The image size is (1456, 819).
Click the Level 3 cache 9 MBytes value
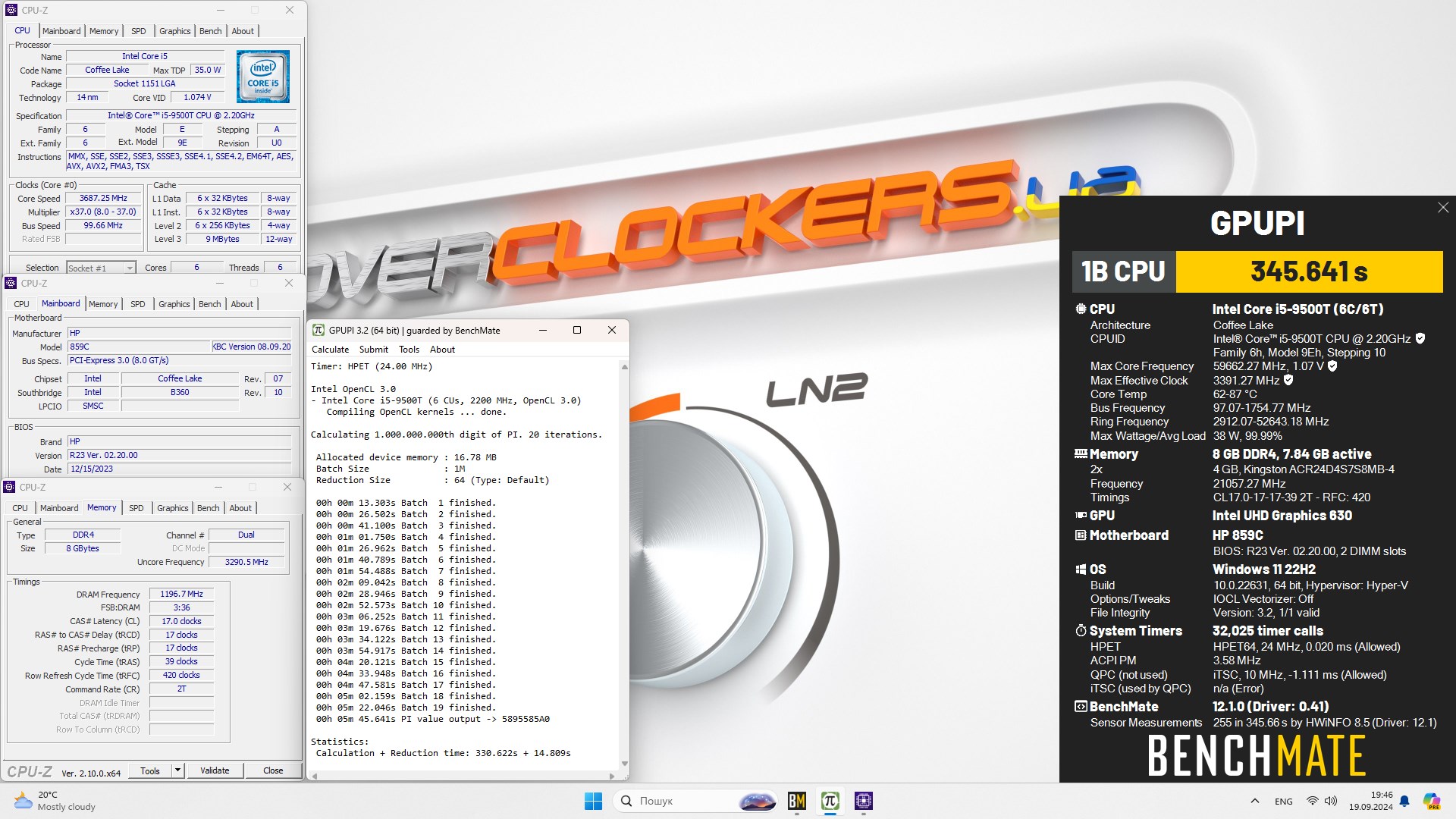pyautogui.click(x=222, y=239)
